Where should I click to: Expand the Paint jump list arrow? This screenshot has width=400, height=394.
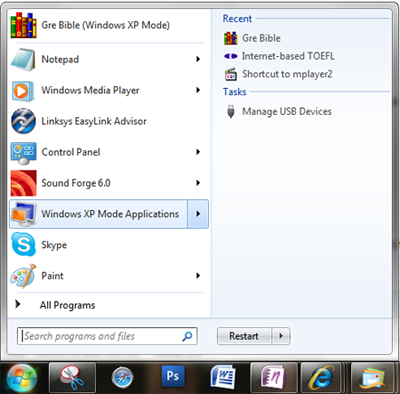198,276
